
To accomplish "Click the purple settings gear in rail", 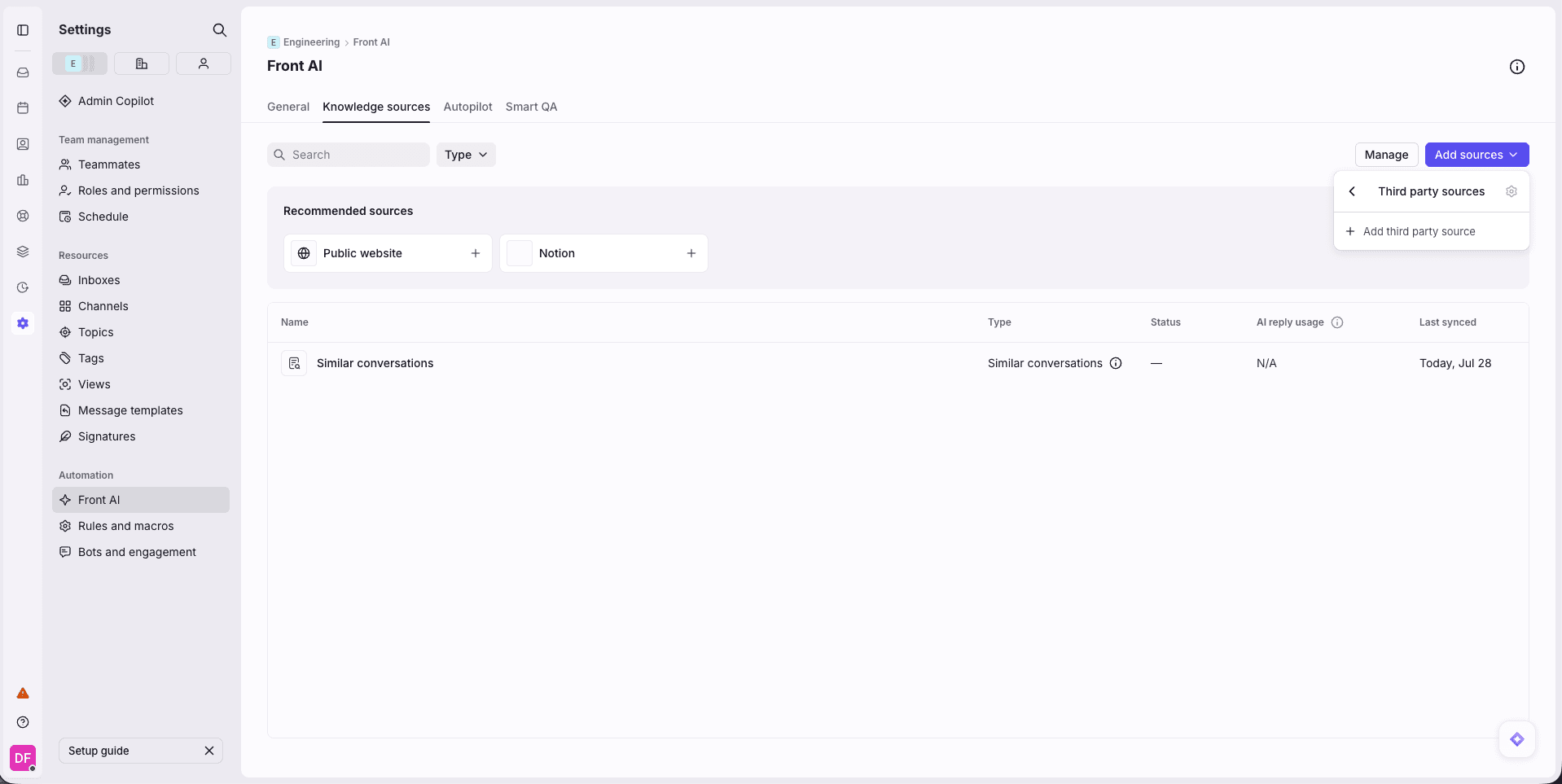I will click(x=23, y=323).
